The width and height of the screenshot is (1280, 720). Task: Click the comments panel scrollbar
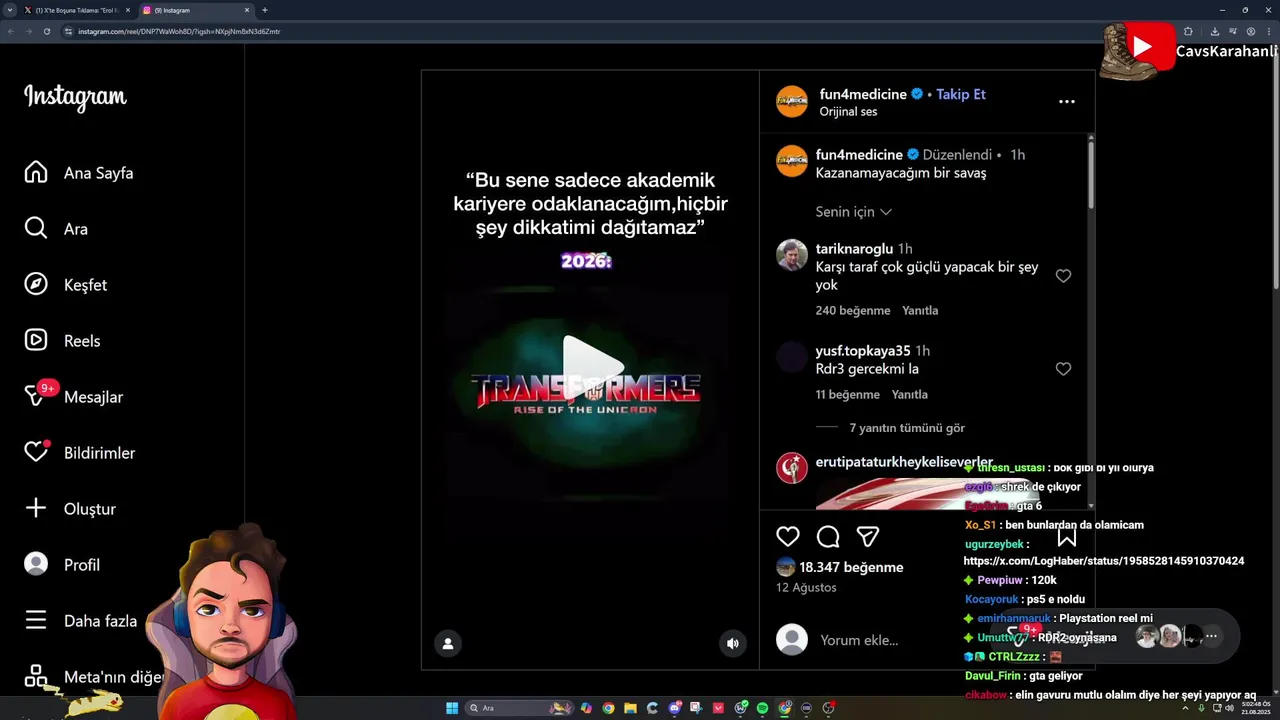pos(1090,175)
